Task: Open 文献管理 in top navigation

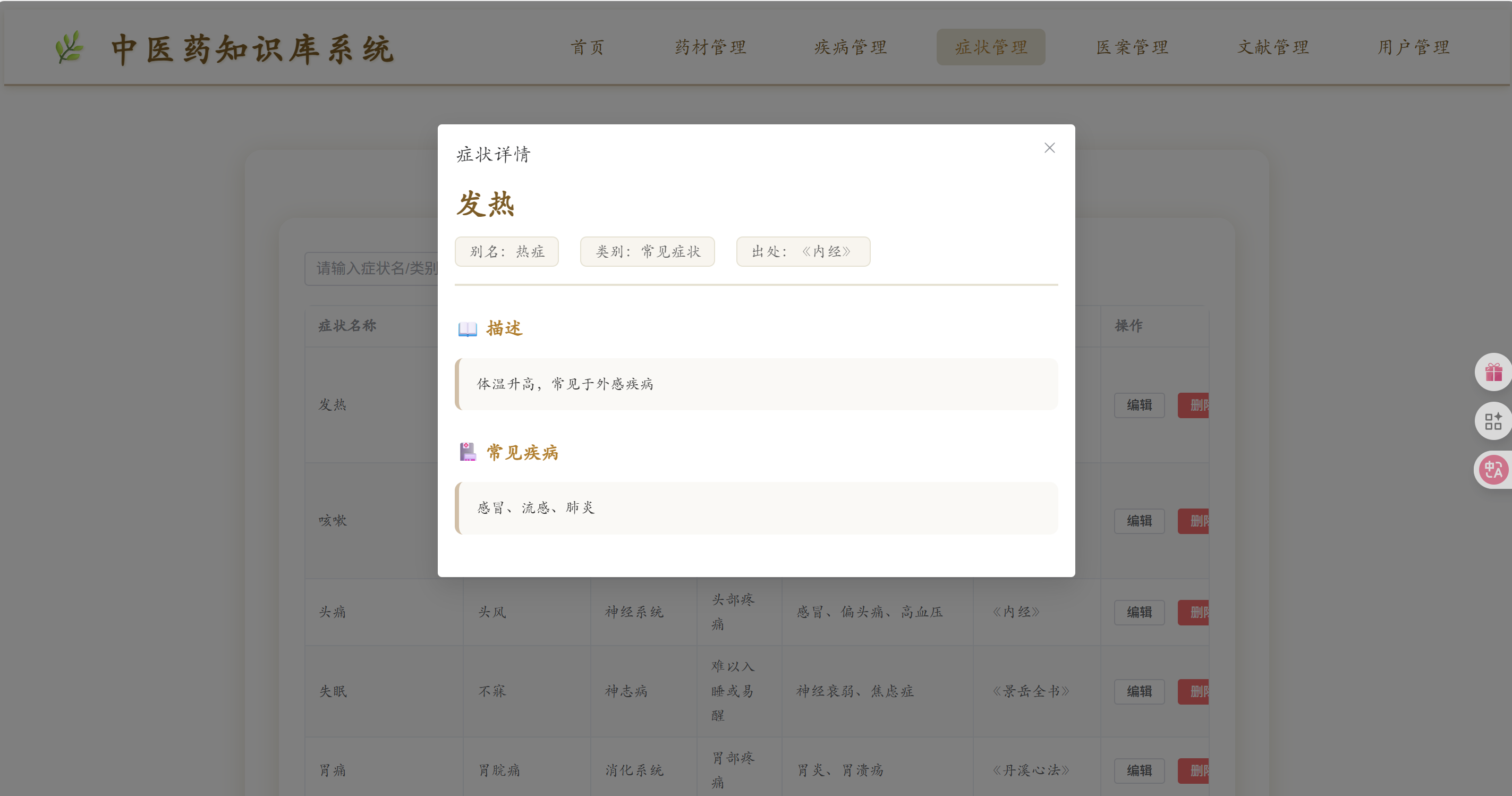Action: [x=1273, y=47]
